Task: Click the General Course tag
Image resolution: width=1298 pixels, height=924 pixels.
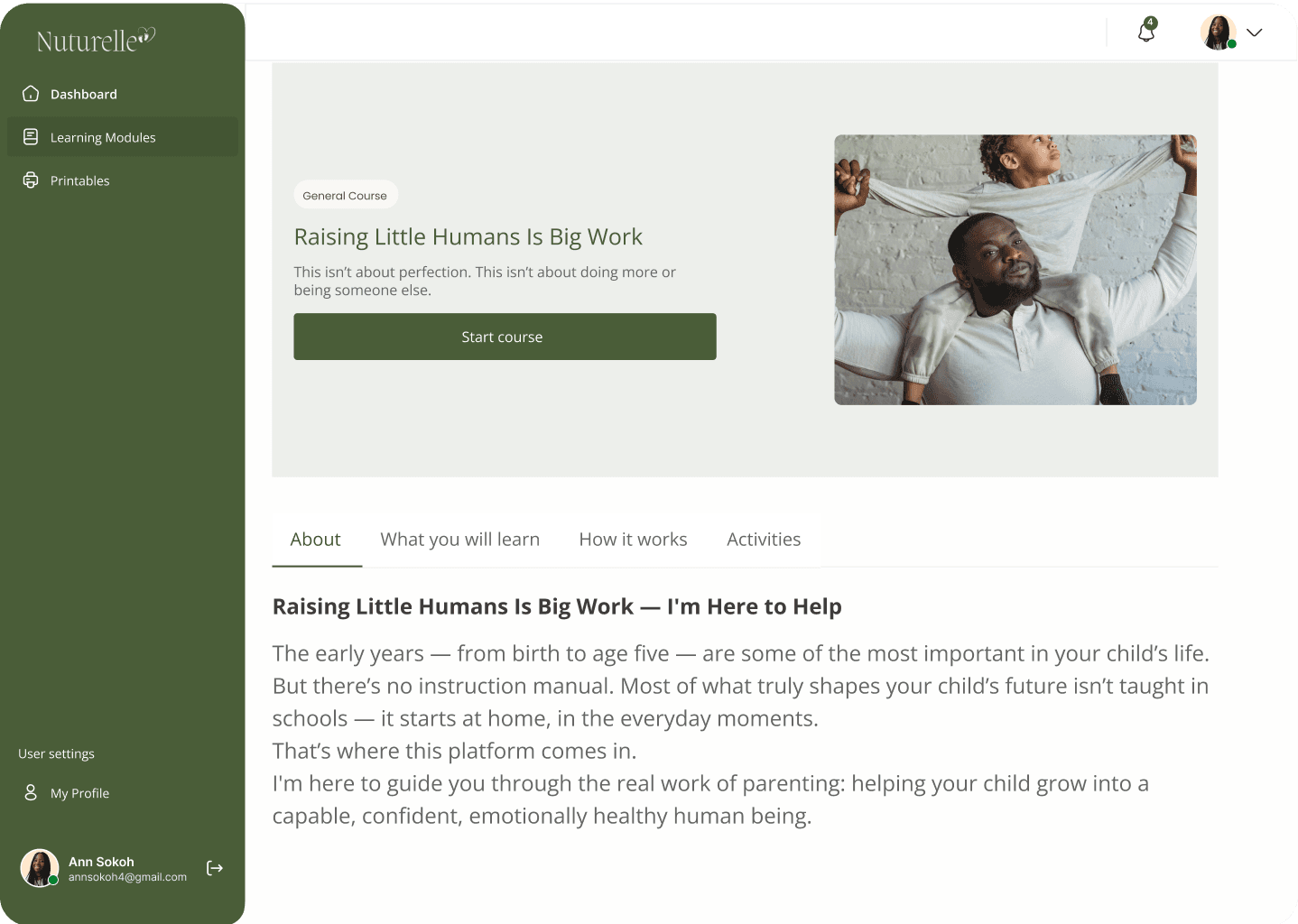Action: [345, 195]
